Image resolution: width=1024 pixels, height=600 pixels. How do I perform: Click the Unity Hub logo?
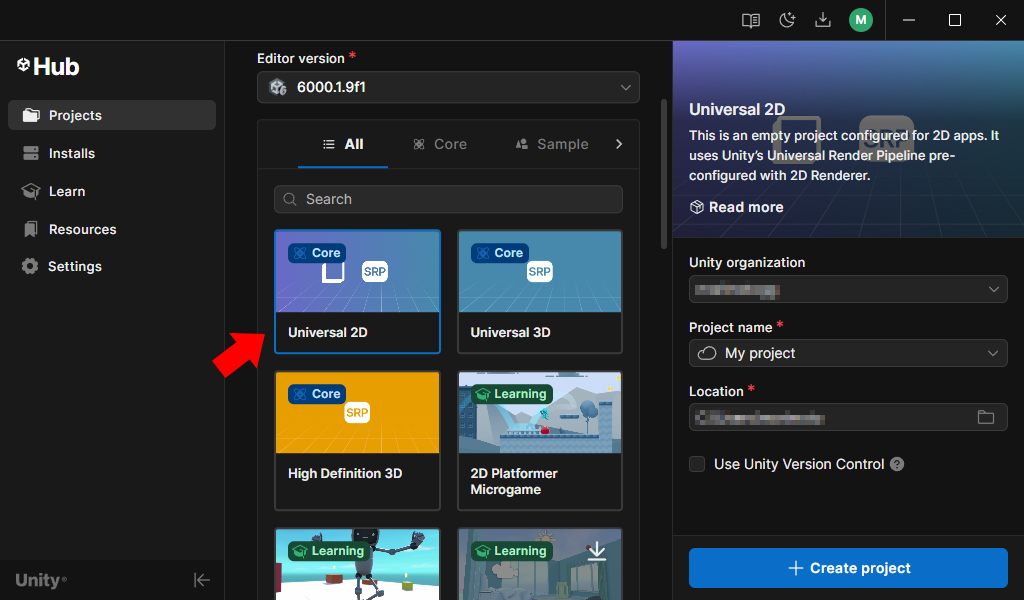click(48, 66)
